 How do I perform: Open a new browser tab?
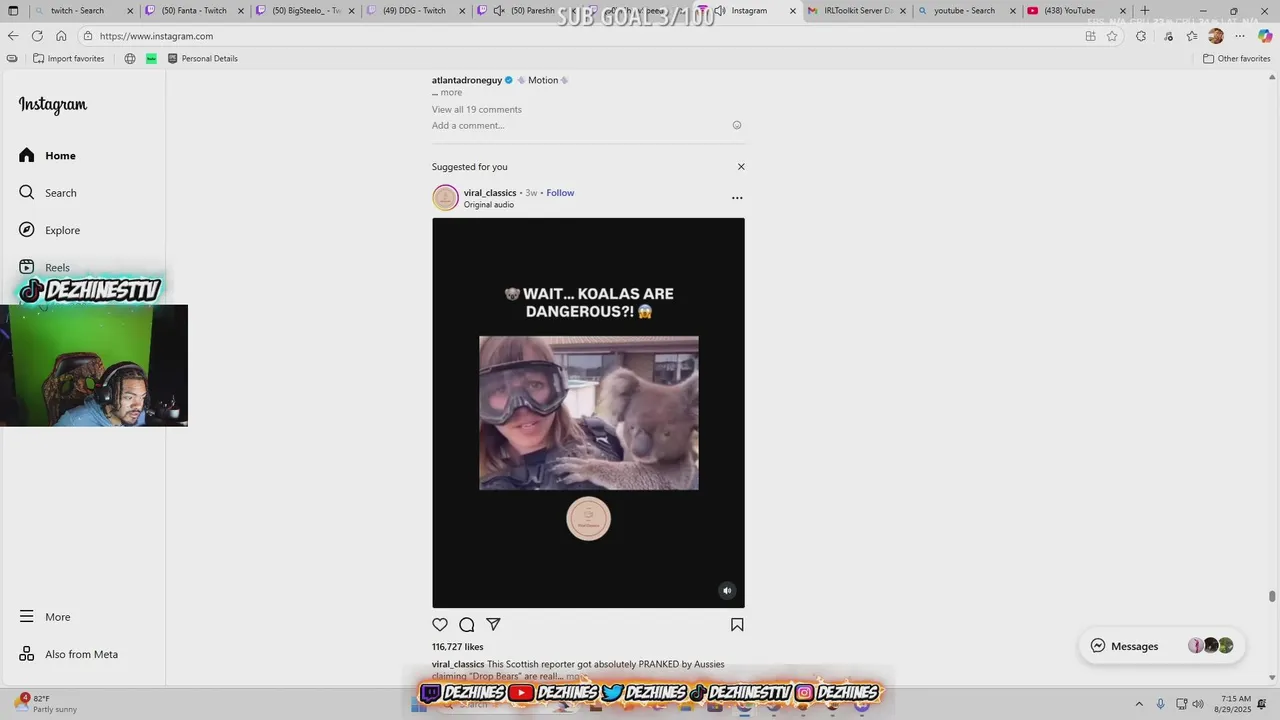[x=1145, y=11]
